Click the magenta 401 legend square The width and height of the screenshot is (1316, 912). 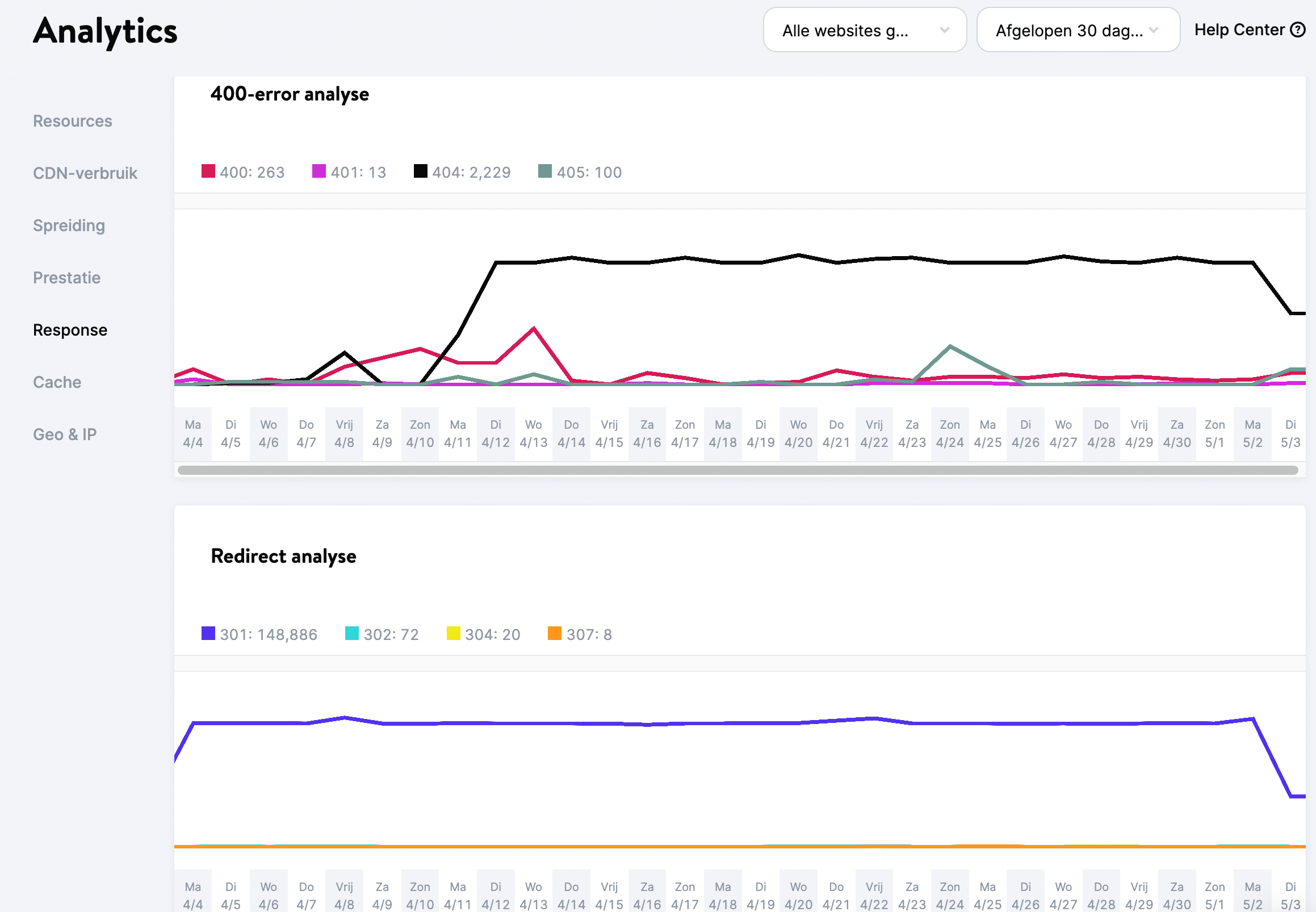pyautogui.click(x=318, y=171)
